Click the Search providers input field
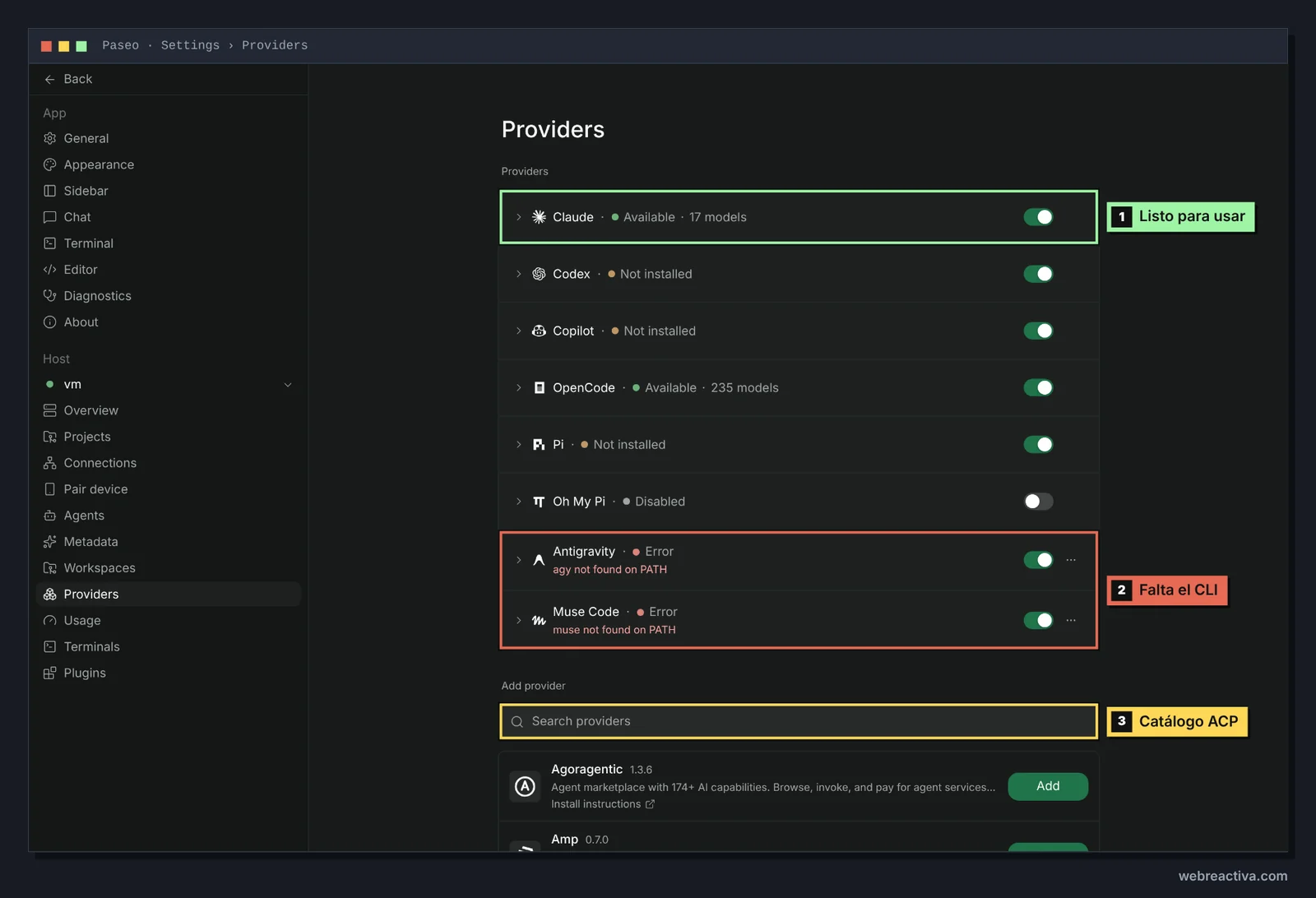 click(x=799, y=721)
